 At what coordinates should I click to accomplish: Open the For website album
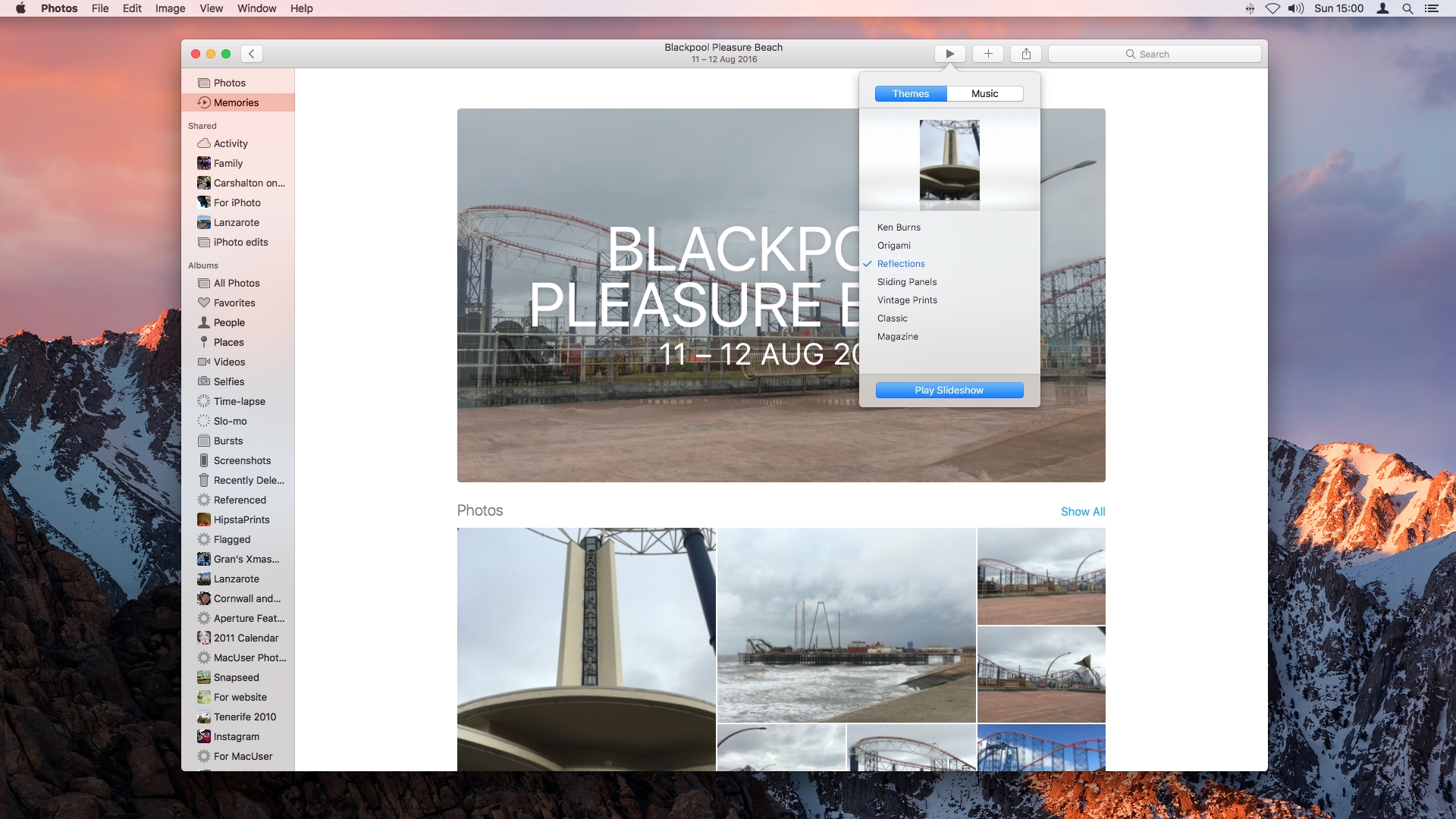pos(237,697)
